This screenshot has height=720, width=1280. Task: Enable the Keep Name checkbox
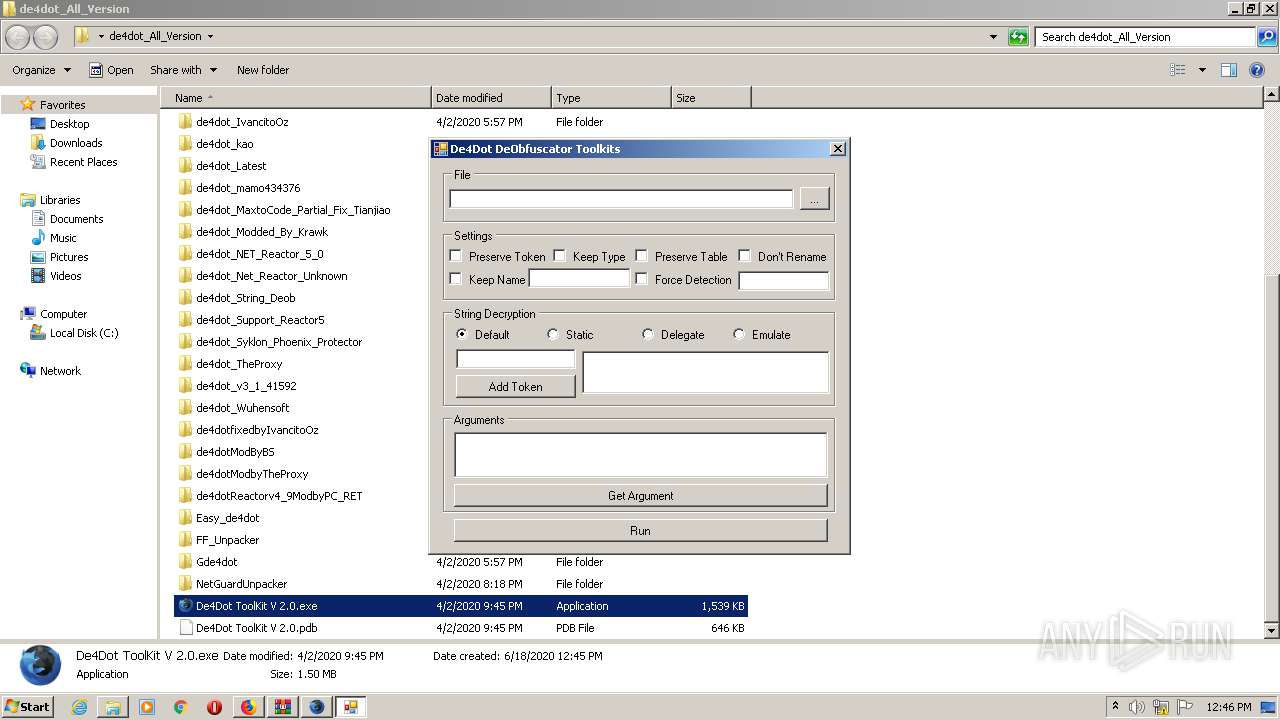coord(456,279)
